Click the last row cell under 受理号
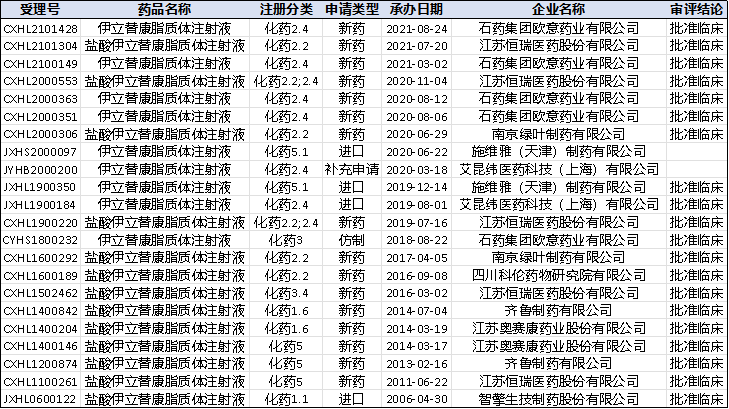The width and height of the screenshot is (729, 409). click(40, 398)
